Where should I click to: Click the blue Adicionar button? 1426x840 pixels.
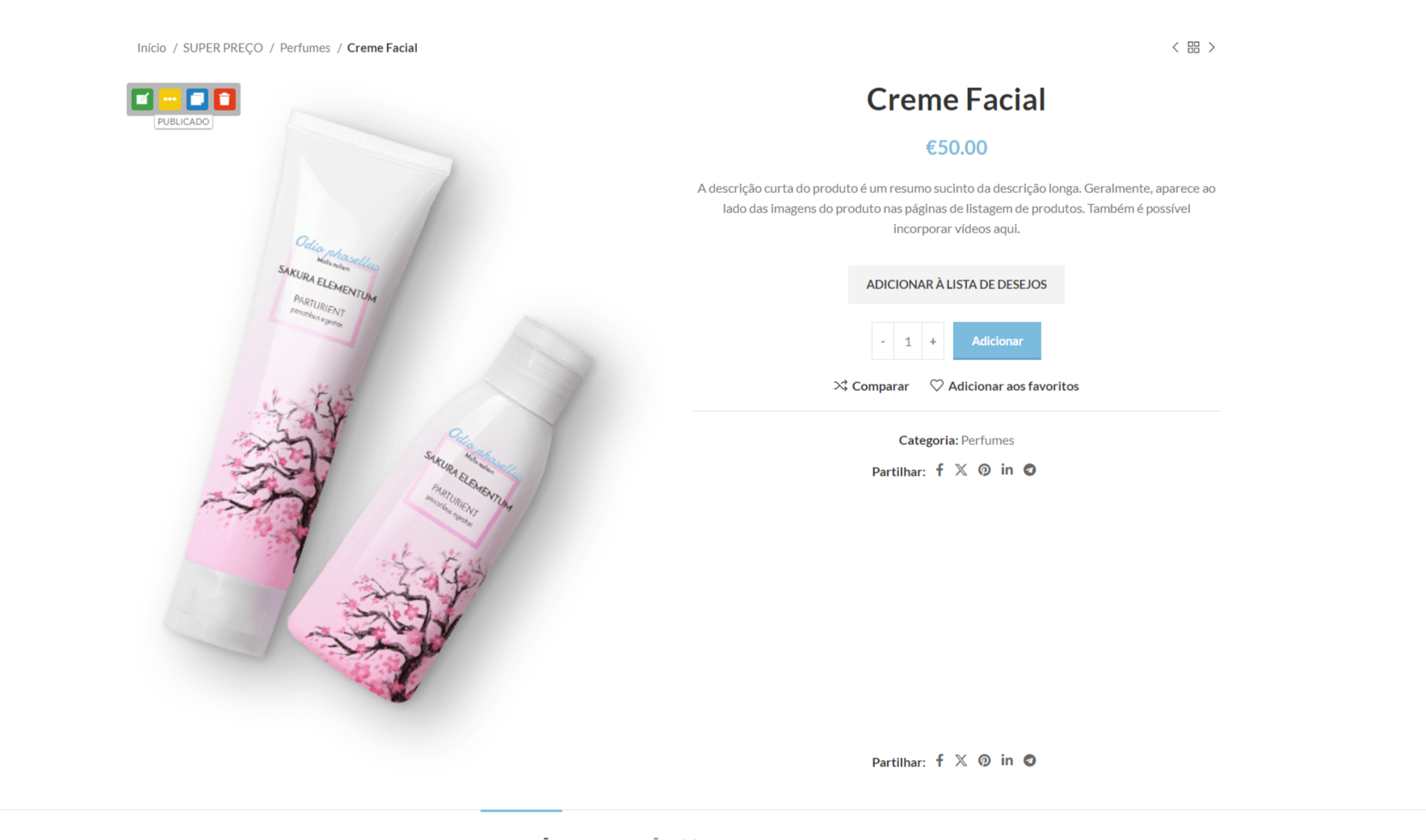(x=997, y=341)
